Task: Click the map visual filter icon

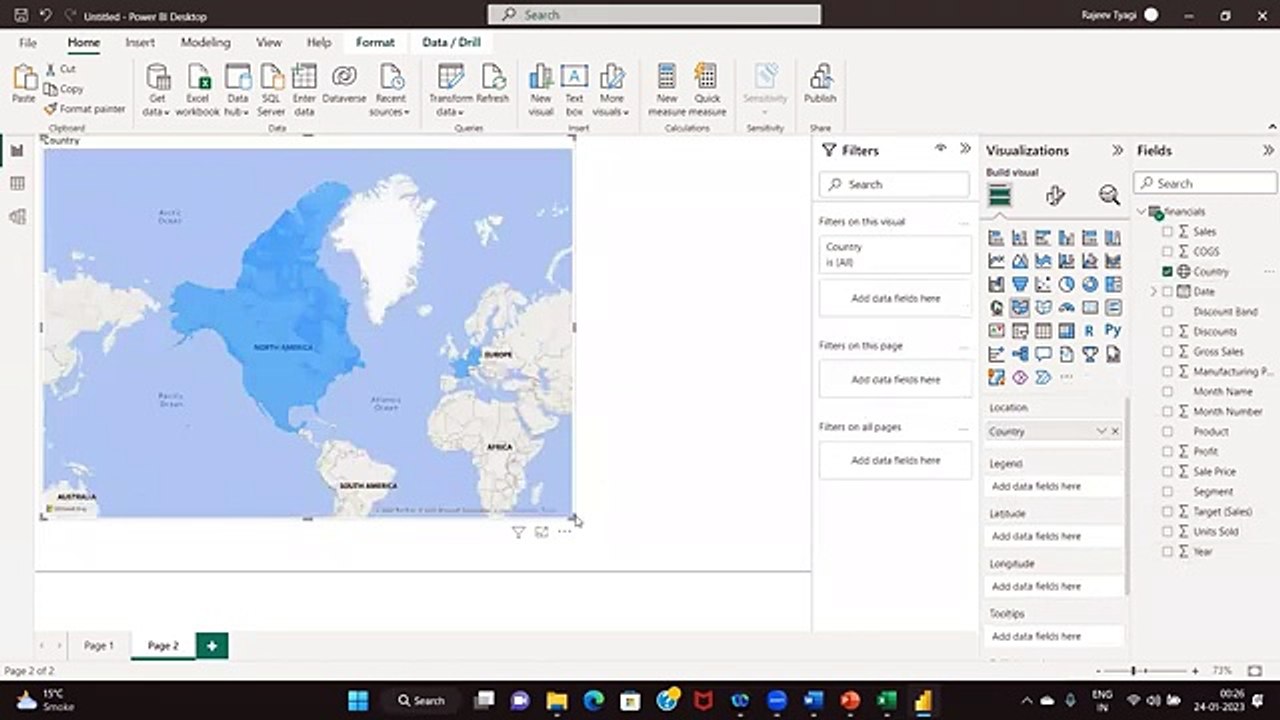Action: 518,532
